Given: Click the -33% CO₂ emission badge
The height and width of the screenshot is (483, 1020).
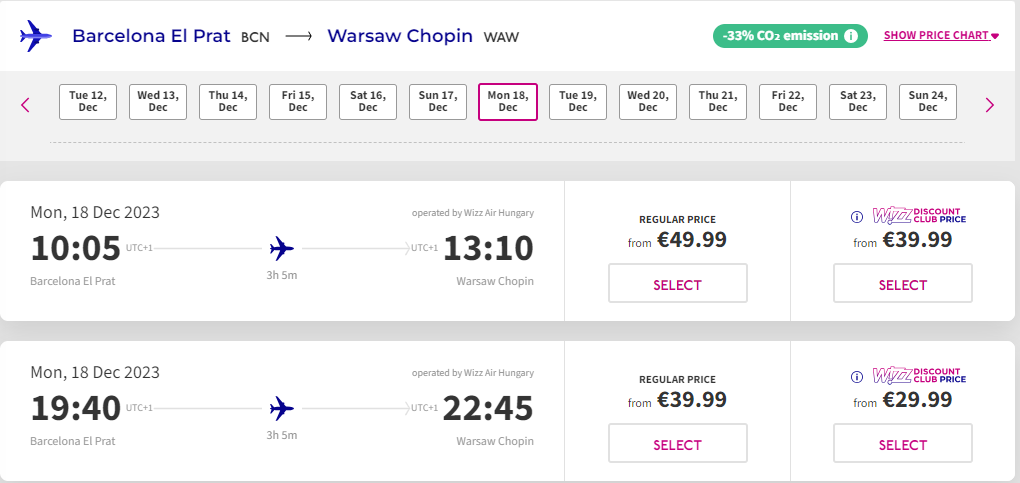Looking at the screenshot, I should pos(790,36).
